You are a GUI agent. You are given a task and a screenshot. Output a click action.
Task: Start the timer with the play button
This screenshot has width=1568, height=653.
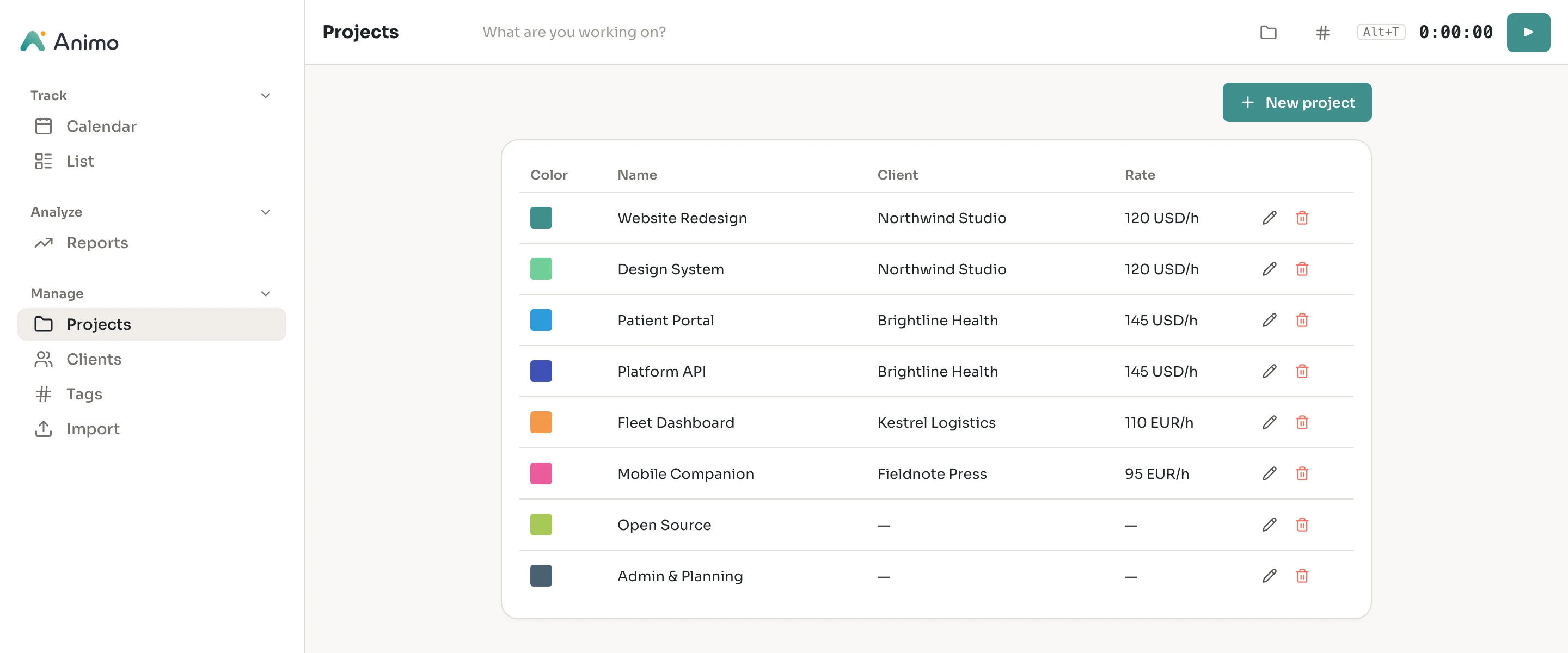[1528, 32]
